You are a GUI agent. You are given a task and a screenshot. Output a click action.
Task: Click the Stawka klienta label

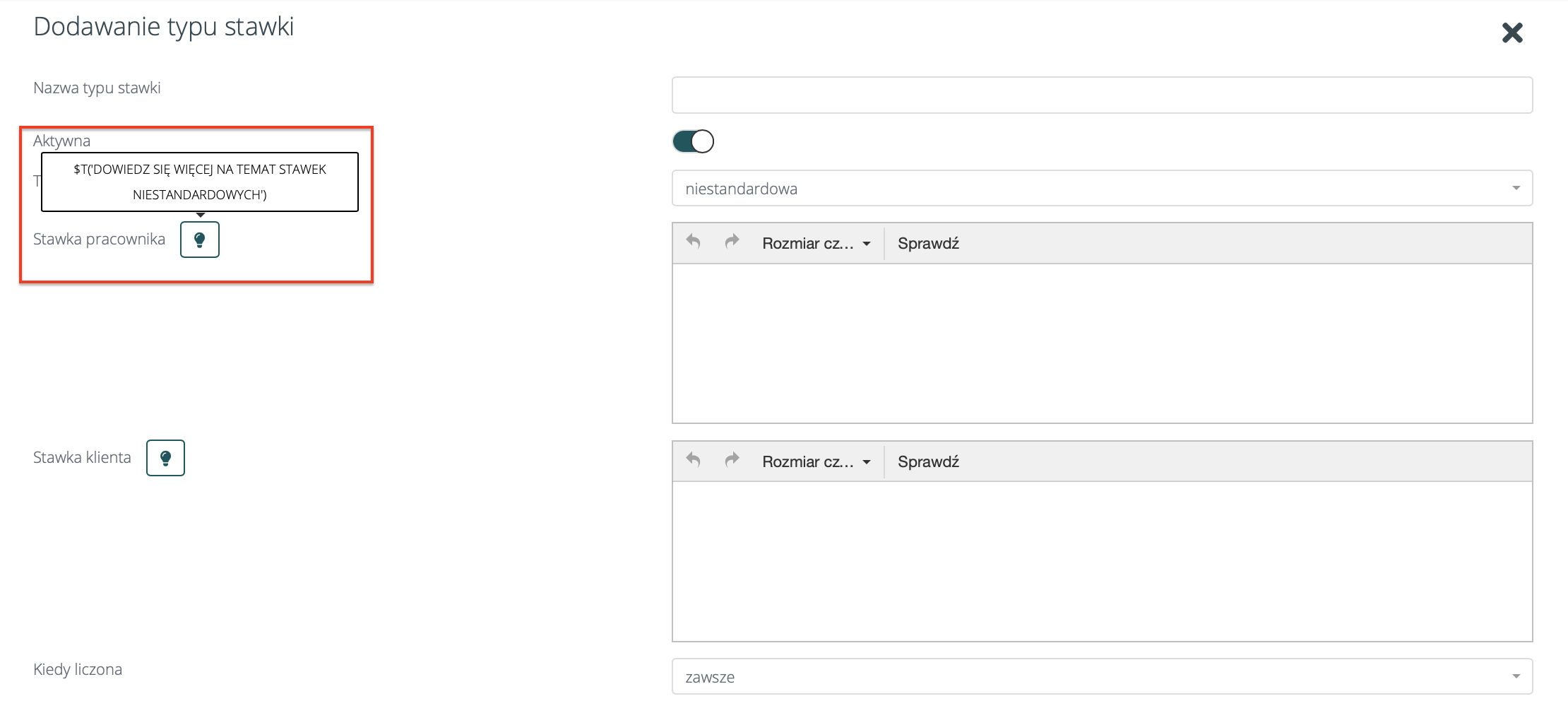(82, 458)
